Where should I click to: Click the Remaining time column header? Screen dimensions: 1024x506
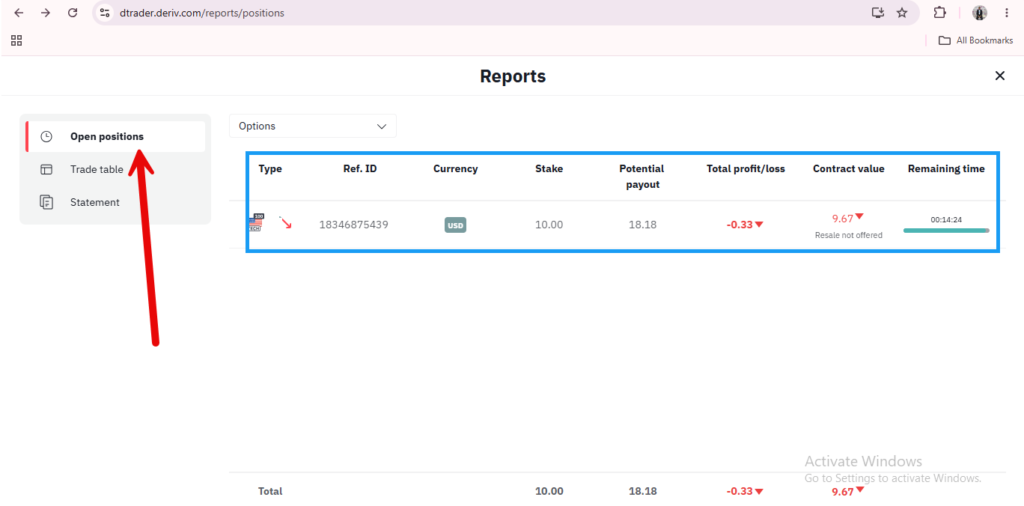pos(946,168)
